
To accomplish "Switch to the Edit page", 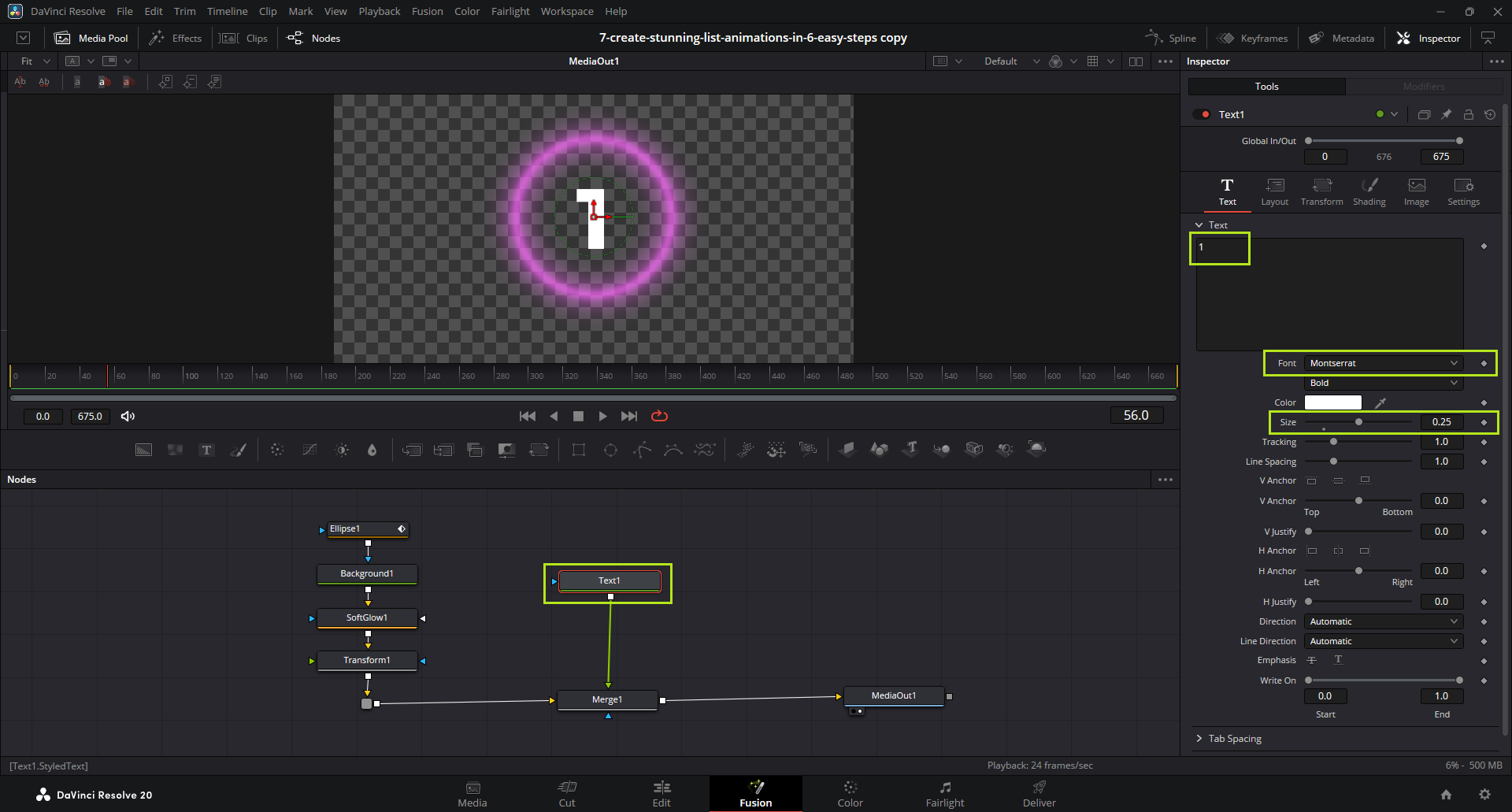I will point(661,793).
